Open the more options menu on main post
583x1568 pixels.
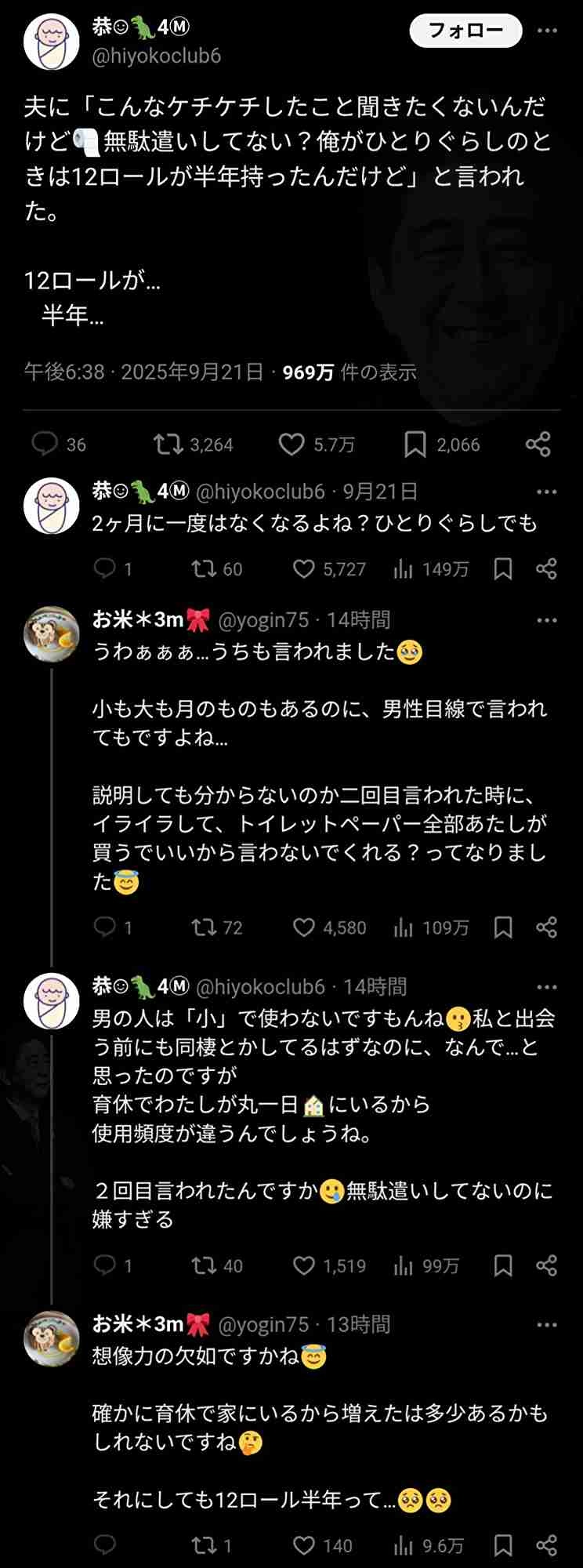coord(547,31)
